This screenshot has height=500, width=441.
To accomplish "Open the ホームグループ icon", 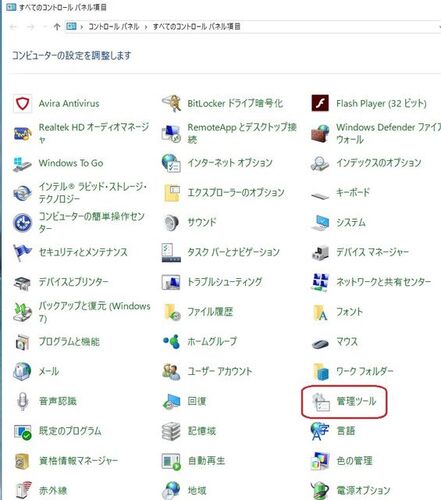I will 171,342.
